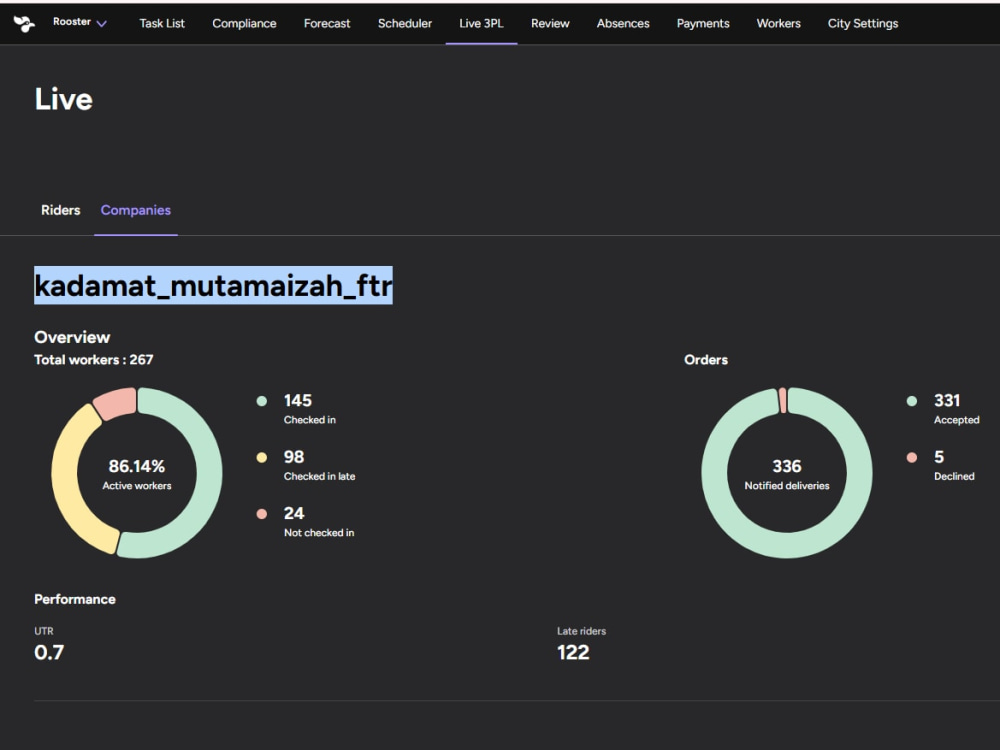Click the green Accepted legend dot
Viewport: 1000px width, 750px height.
click(912, 401)
